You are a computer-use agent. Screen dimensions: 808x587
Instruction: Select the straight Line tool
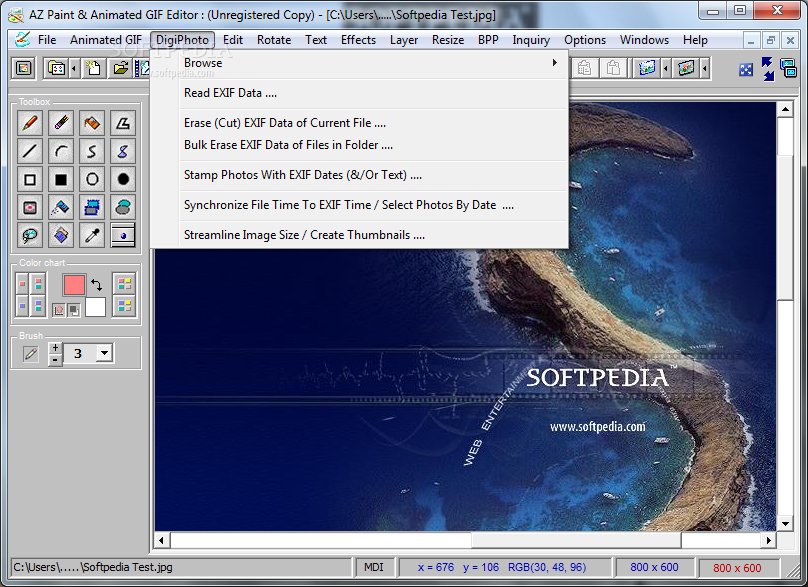(x=30, y=151)
